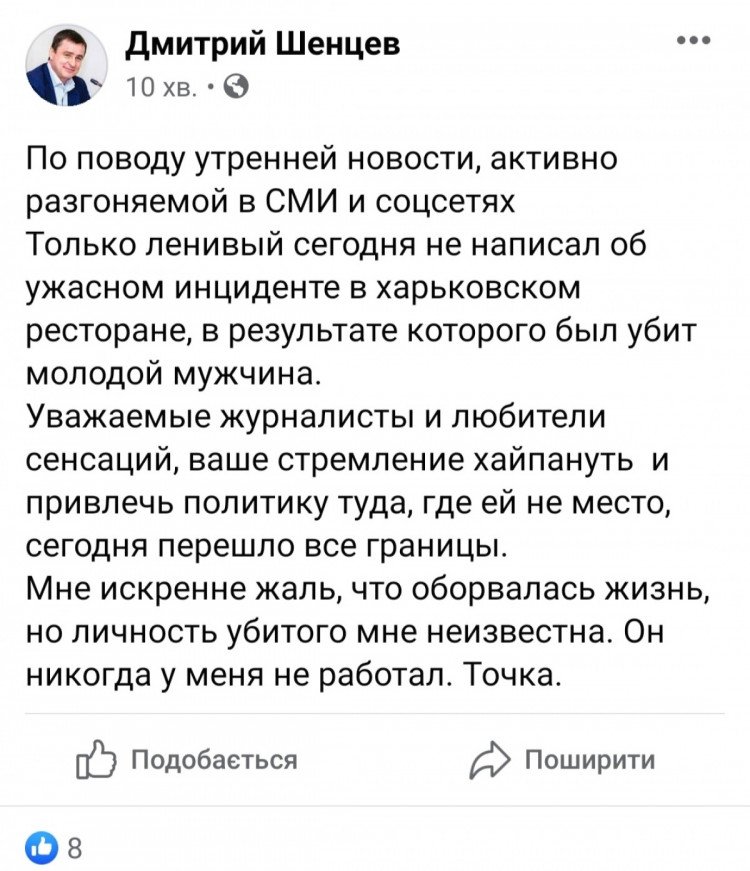Click the thumbs-up outline icon
Image resolution: width=750 pixels, height=871 pixels.
point(96,759)
